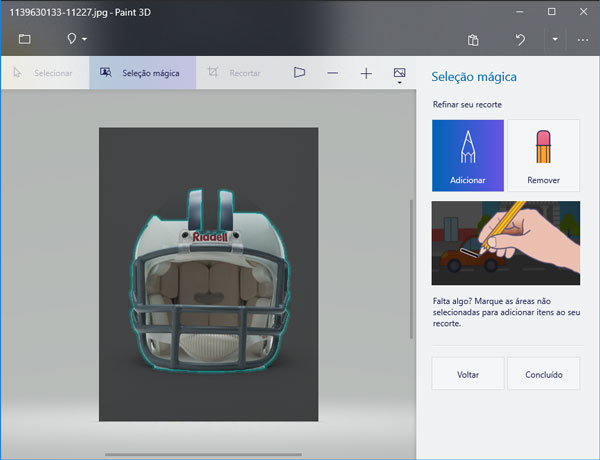Click the horizontal canvas scrollbar
This screenshot has height=460, width=600.
coord(204,455)
